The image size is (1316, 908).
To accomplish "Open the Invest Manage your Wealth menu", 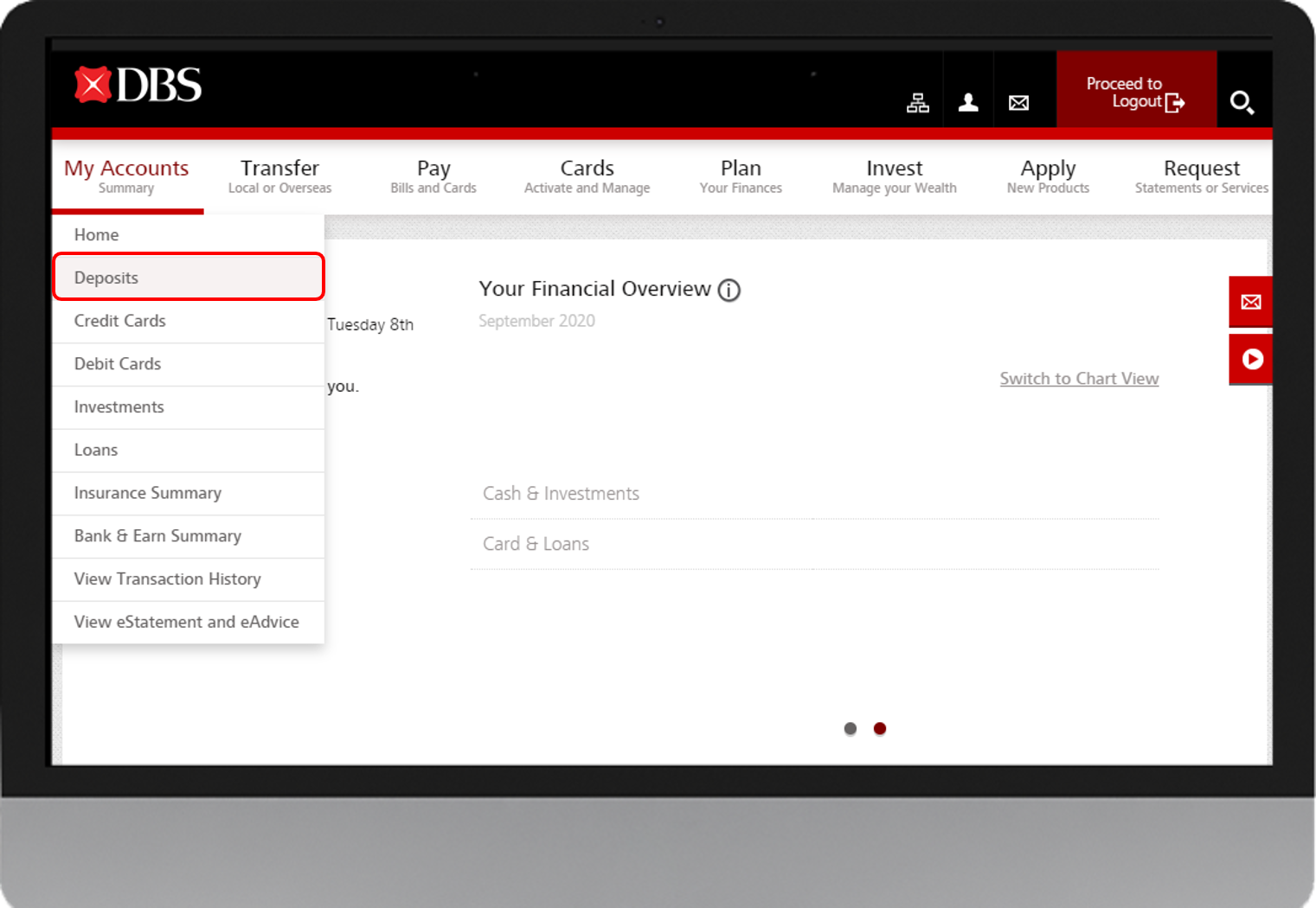I will point(894,176).
